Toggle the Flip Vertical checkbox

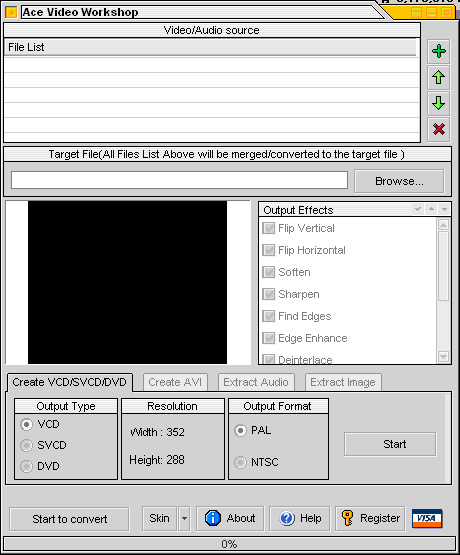(x=269, y=228)
